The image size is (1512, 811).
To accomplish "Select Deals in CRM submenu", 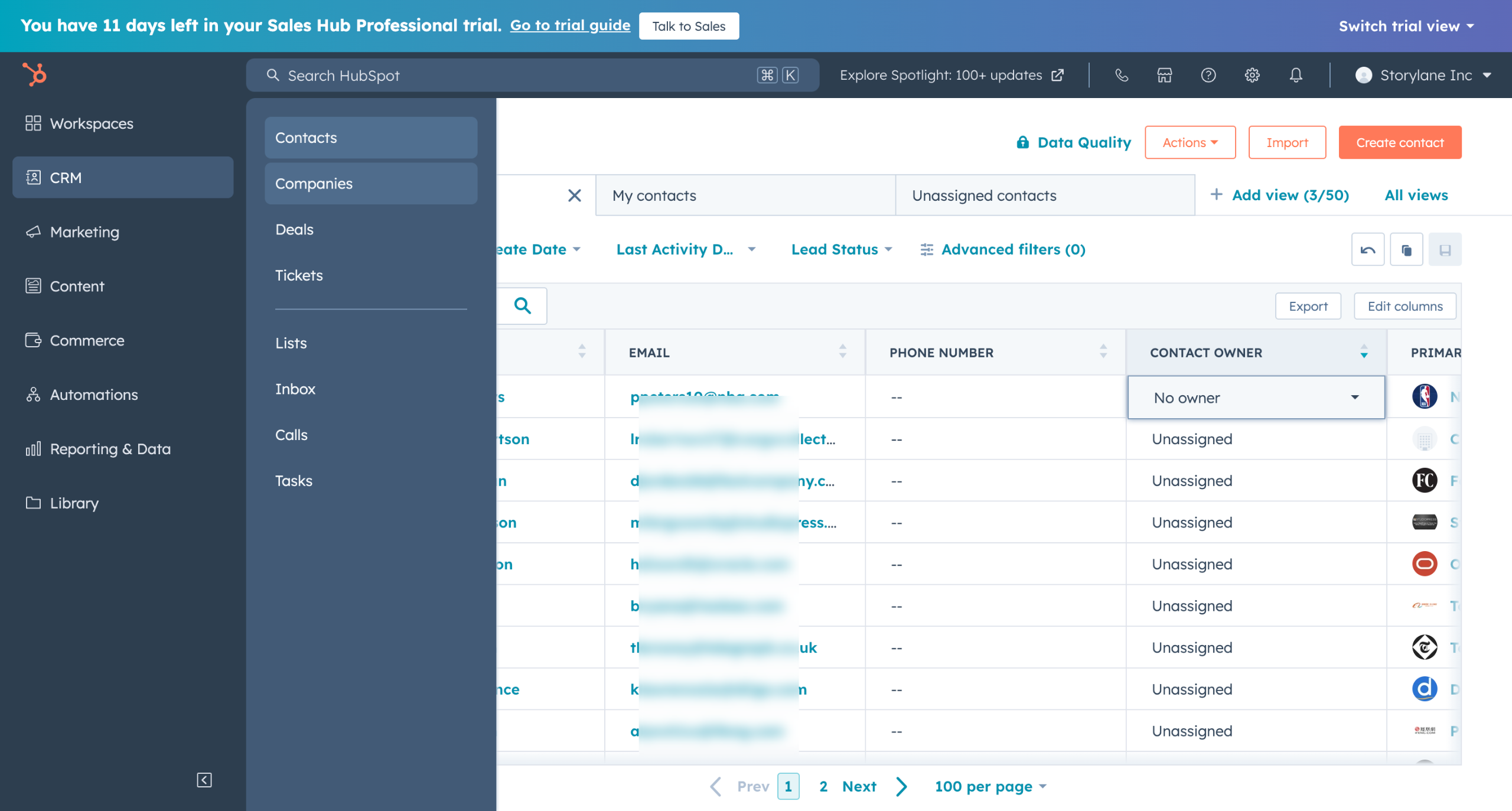I will pos(294,229).
